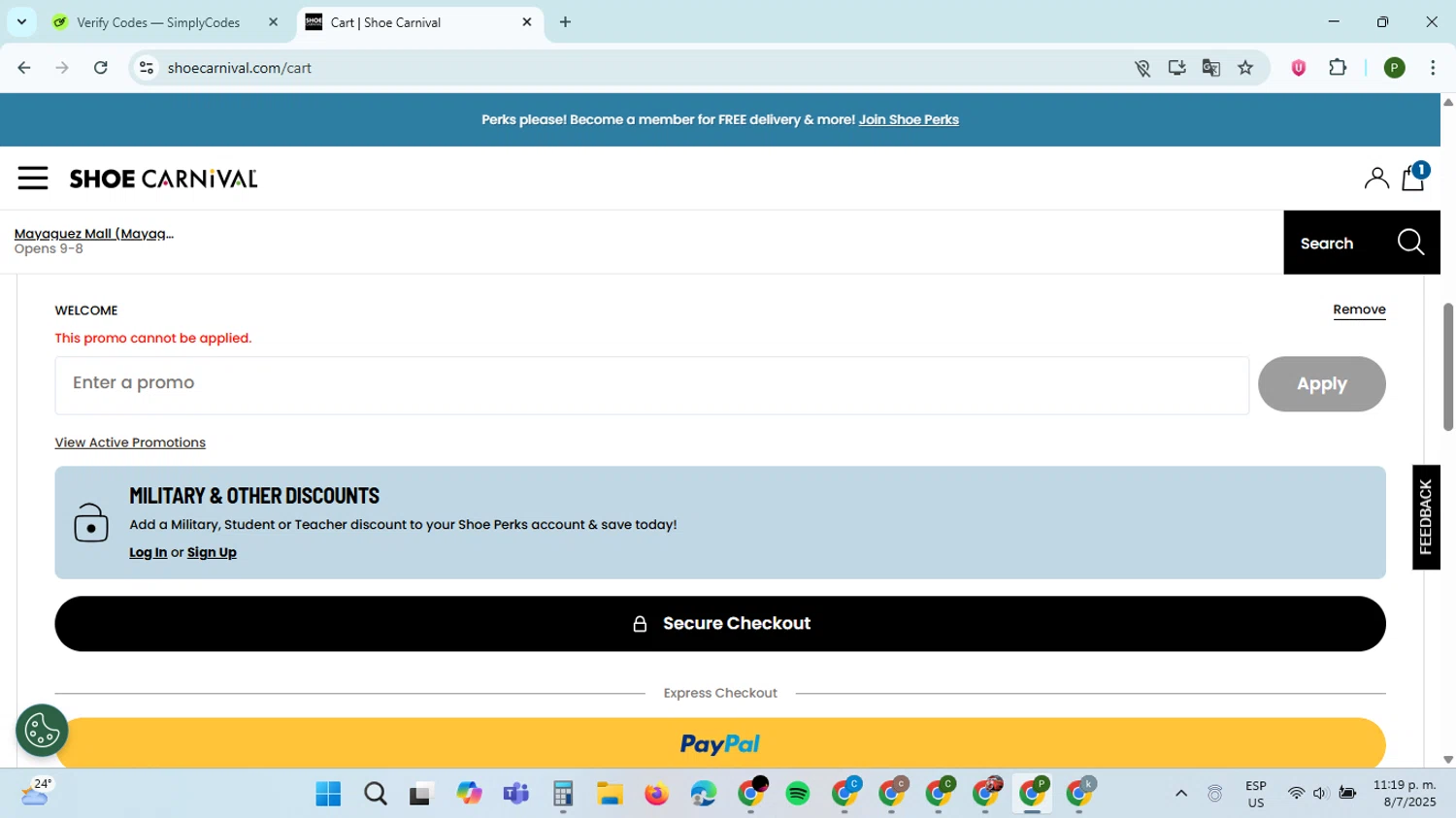Bookmark this page with star icon
Image resolution: width=1456 pixels, height=818 pixels.
[1245, 68]
